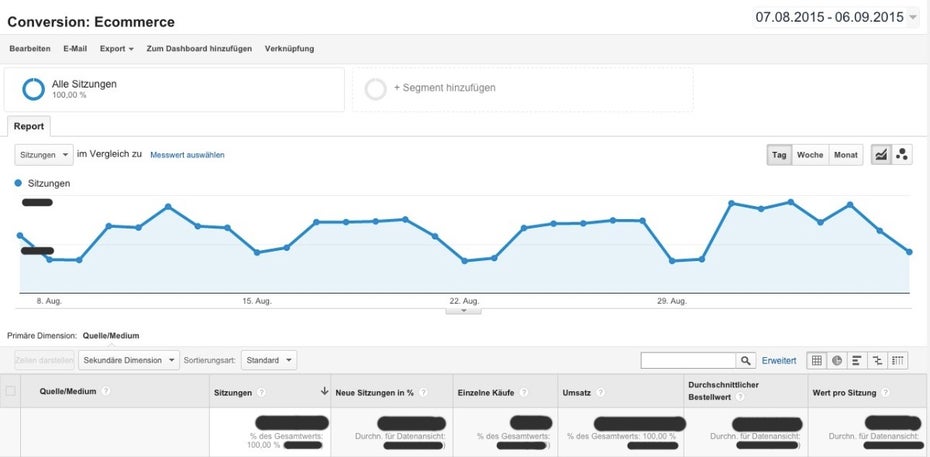Select the comparison view icon
This screenshot has width=930, height=457.
point(877,360)
